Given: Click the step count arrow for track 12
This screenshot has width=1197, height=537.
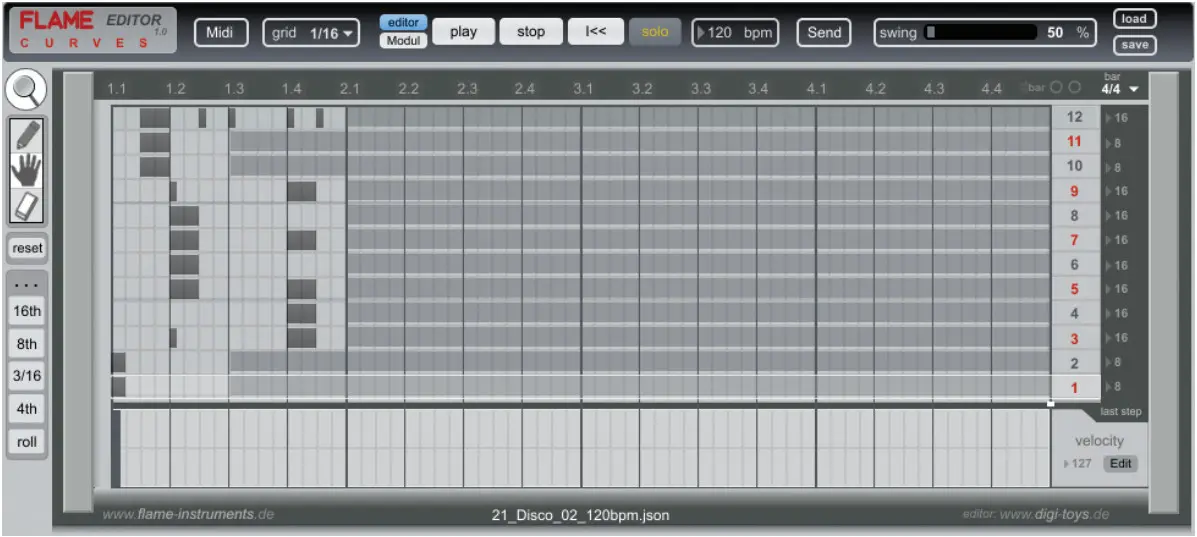Looking at the screenshot, I should click(1109, 118).
